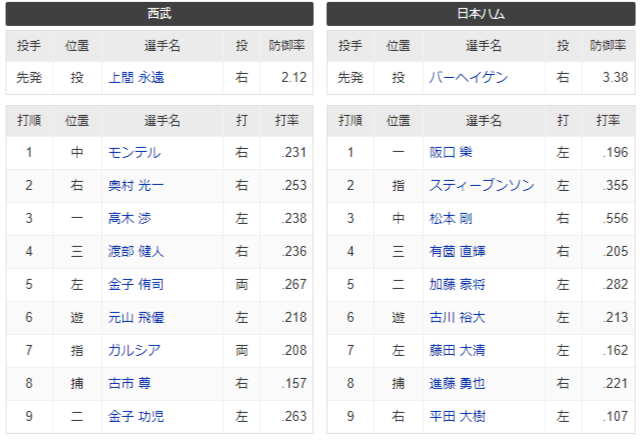
Task: Click the モンテル player name
Action: [x=134, y=153]
